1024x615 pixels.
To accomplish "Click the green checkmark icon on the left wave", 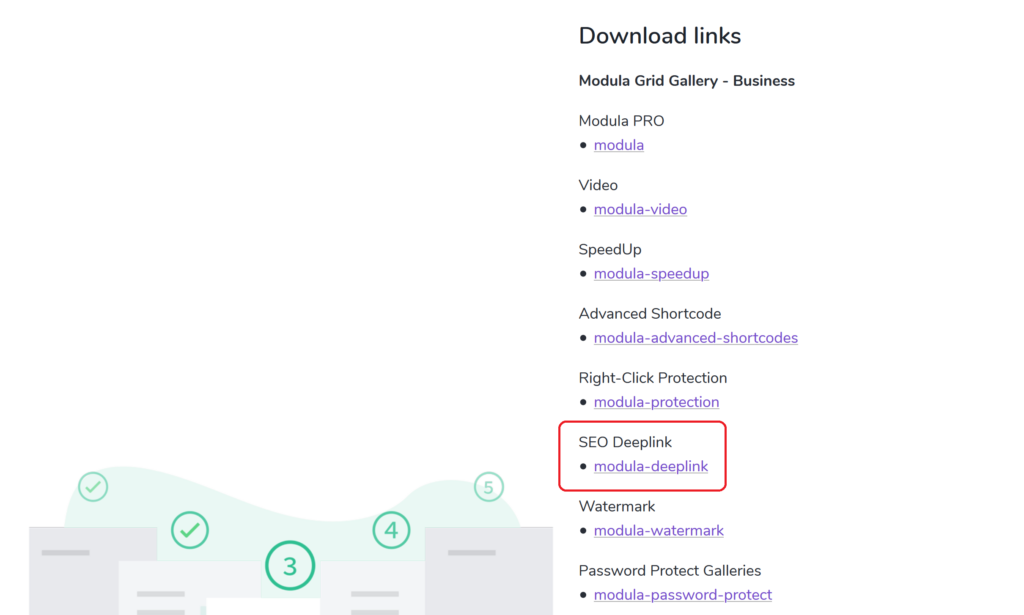I will click(x=93, y=487).
